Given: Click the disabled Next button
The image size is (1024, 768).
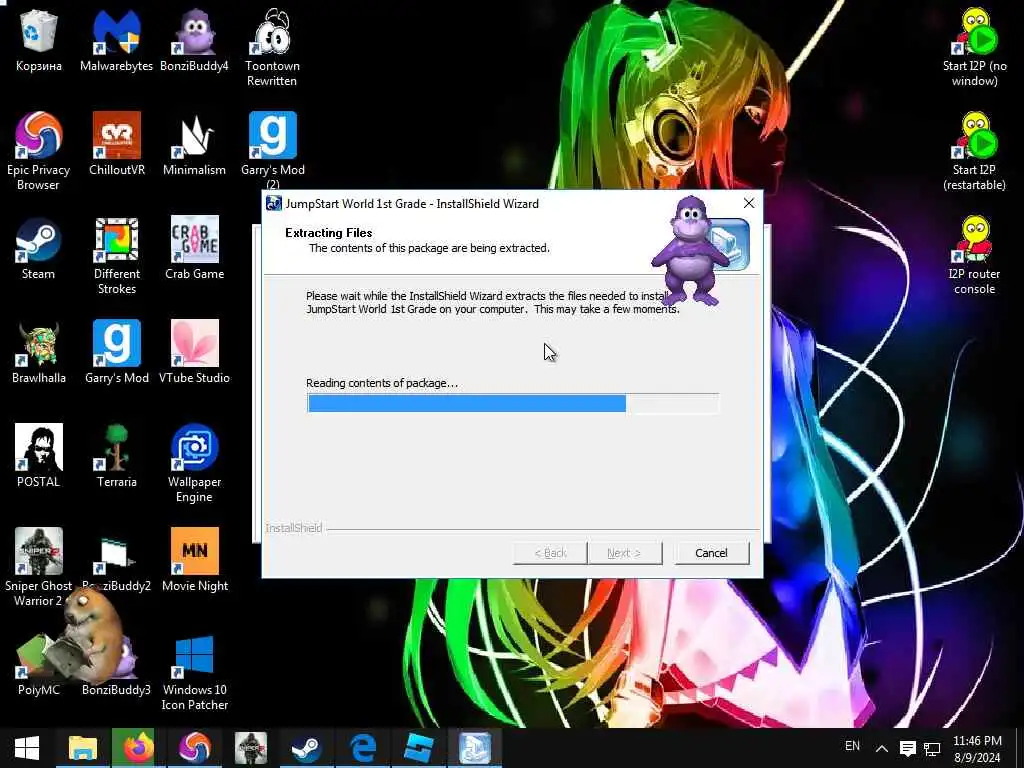Looking at the screenshot, I should pyautogui.click(x=624, y=553).
